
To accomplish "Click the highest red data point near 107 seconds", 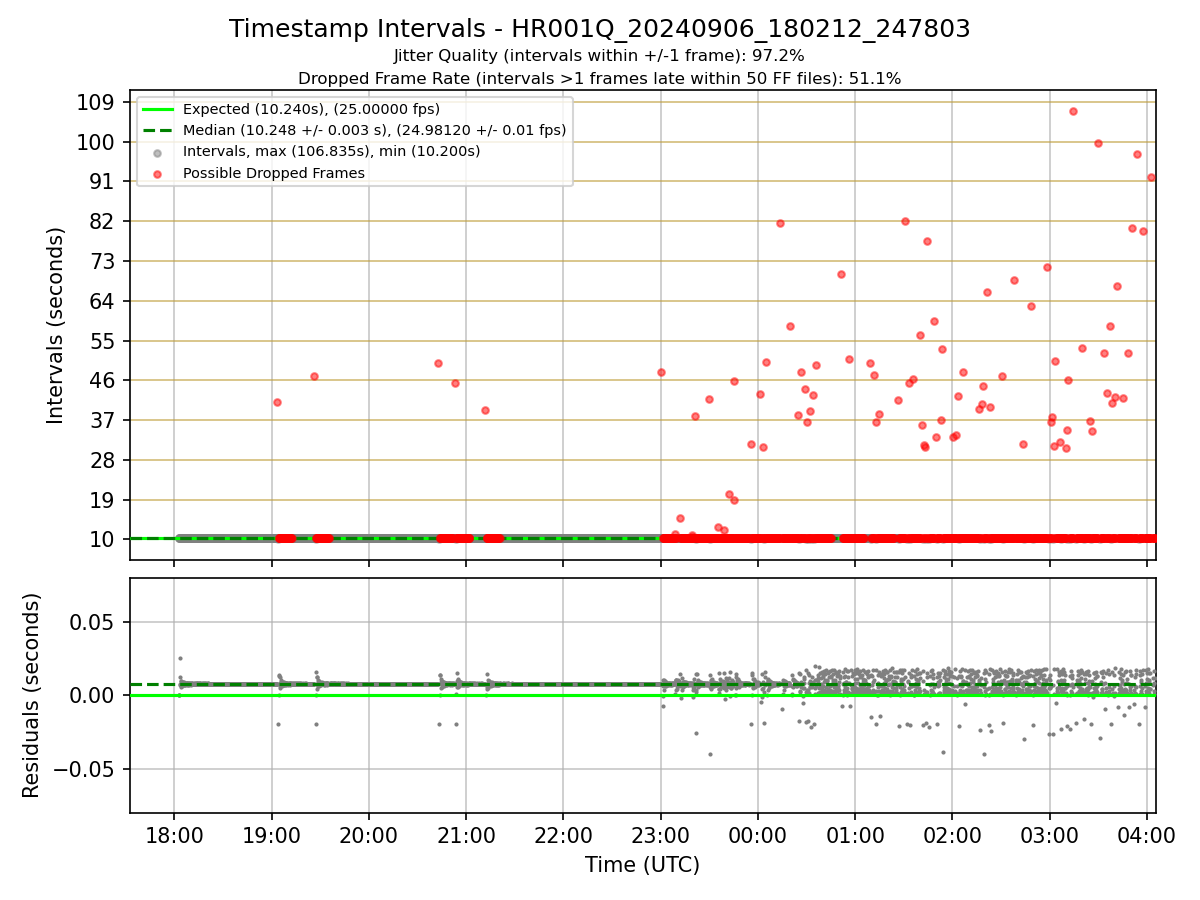I will tap(1073, 111).
